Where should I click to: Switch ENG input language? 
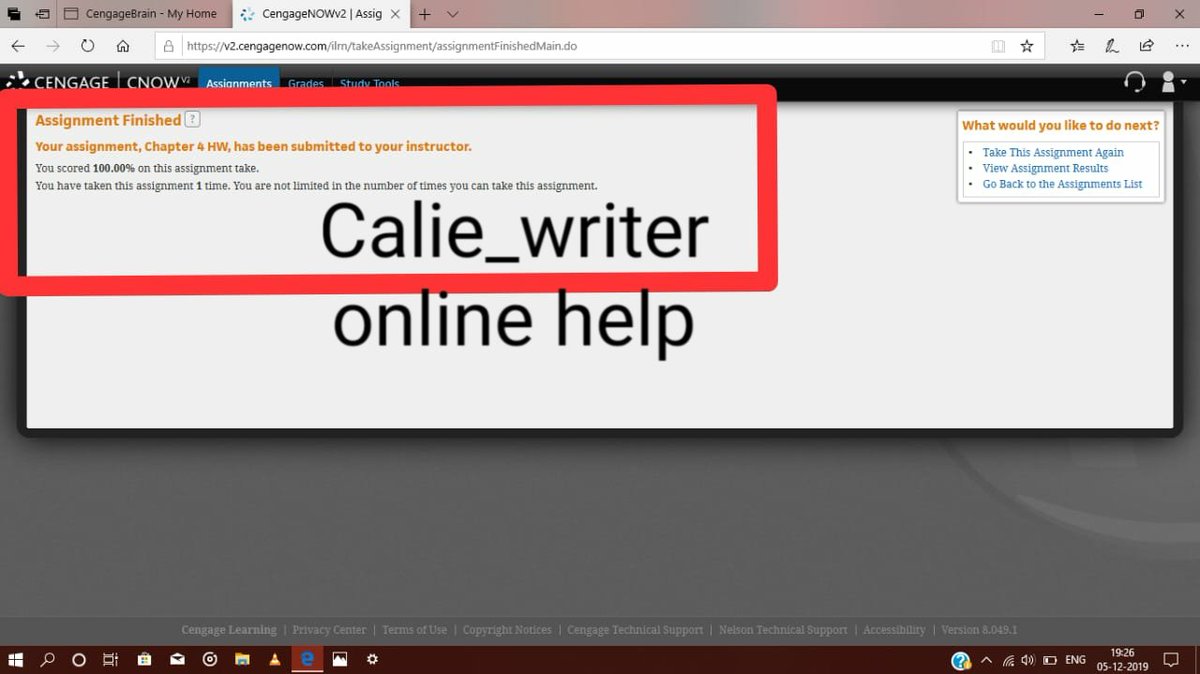click(1076, 660)
